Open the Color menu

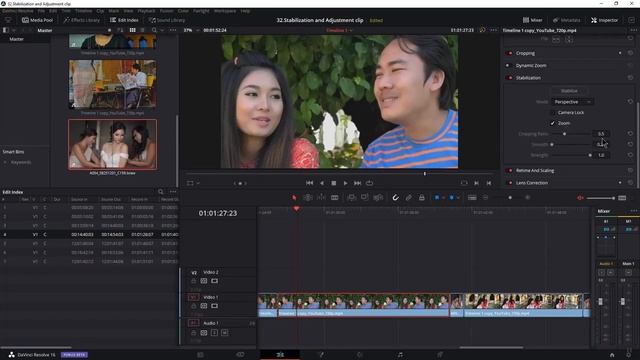click(183, 11)
